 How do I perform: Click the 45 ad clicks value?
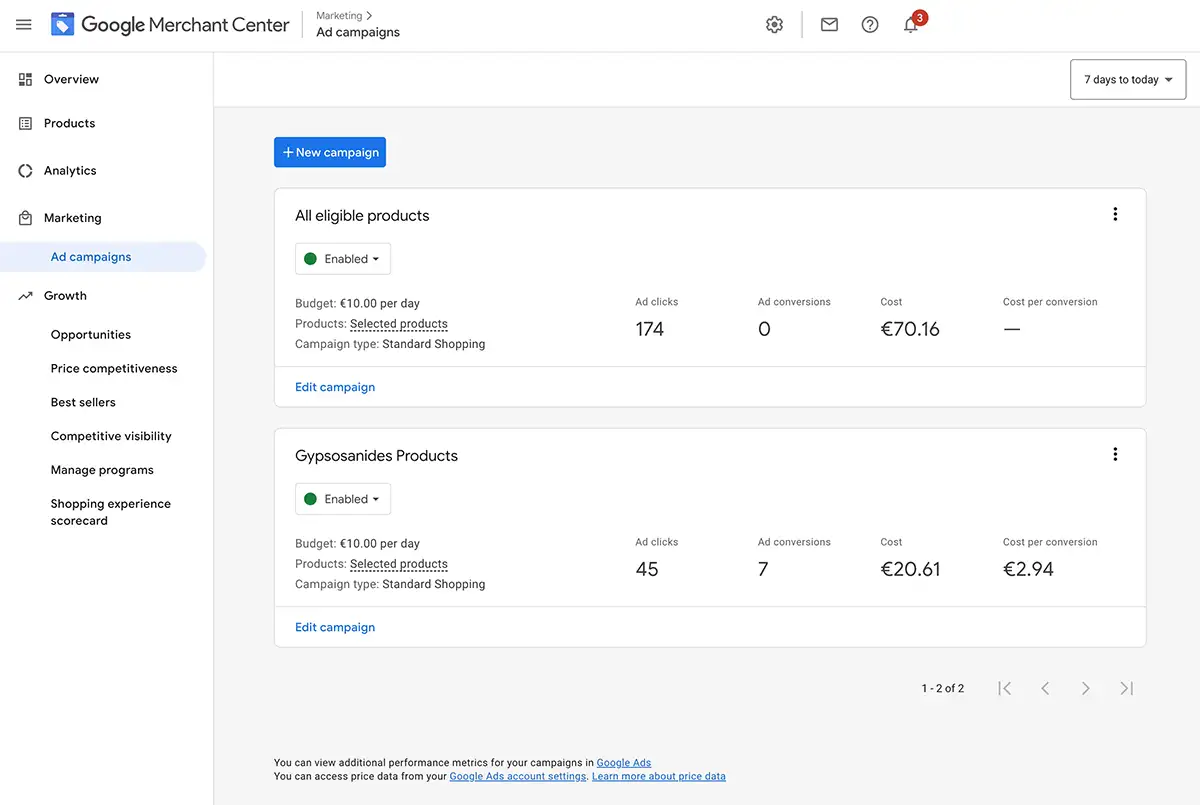pos(647,569)
